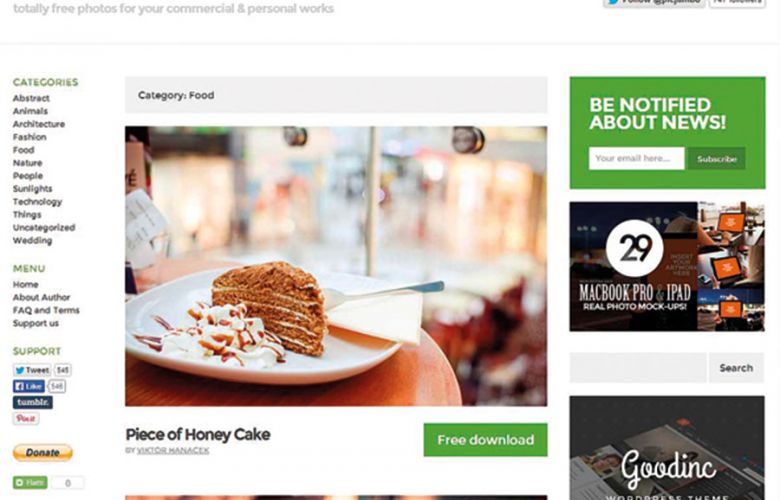Click the Tweet share button
This screenshot has height=500, width=780.
coord(32,370)
